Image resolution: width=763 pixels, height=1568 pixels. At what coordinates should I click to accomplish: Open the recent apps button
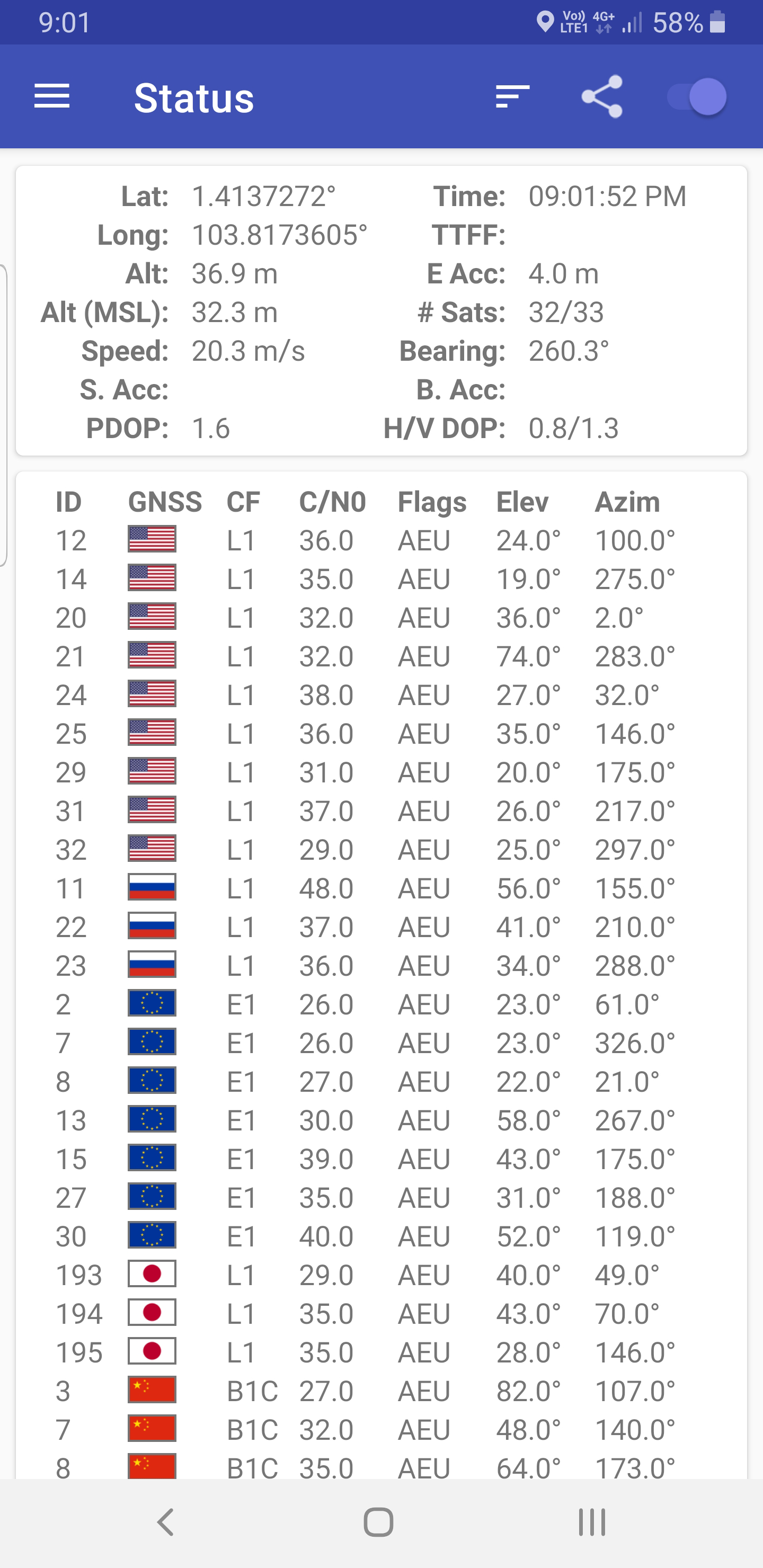point(592,1522)
